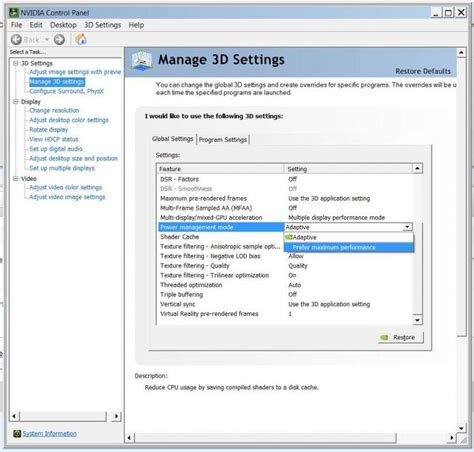Open Adjust video image settings
The width and height of the screenshot is (474, 452).
67,197
